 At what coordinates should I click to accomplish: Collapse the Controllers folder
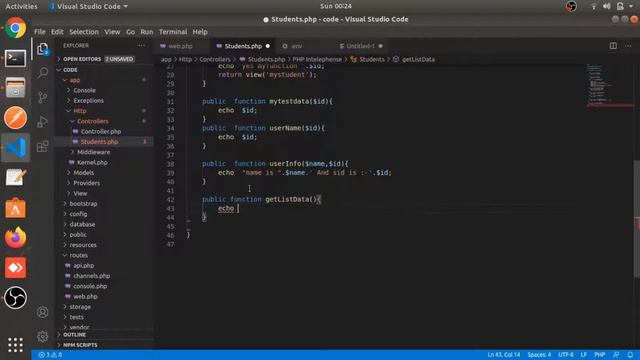[x=104, y=121]
